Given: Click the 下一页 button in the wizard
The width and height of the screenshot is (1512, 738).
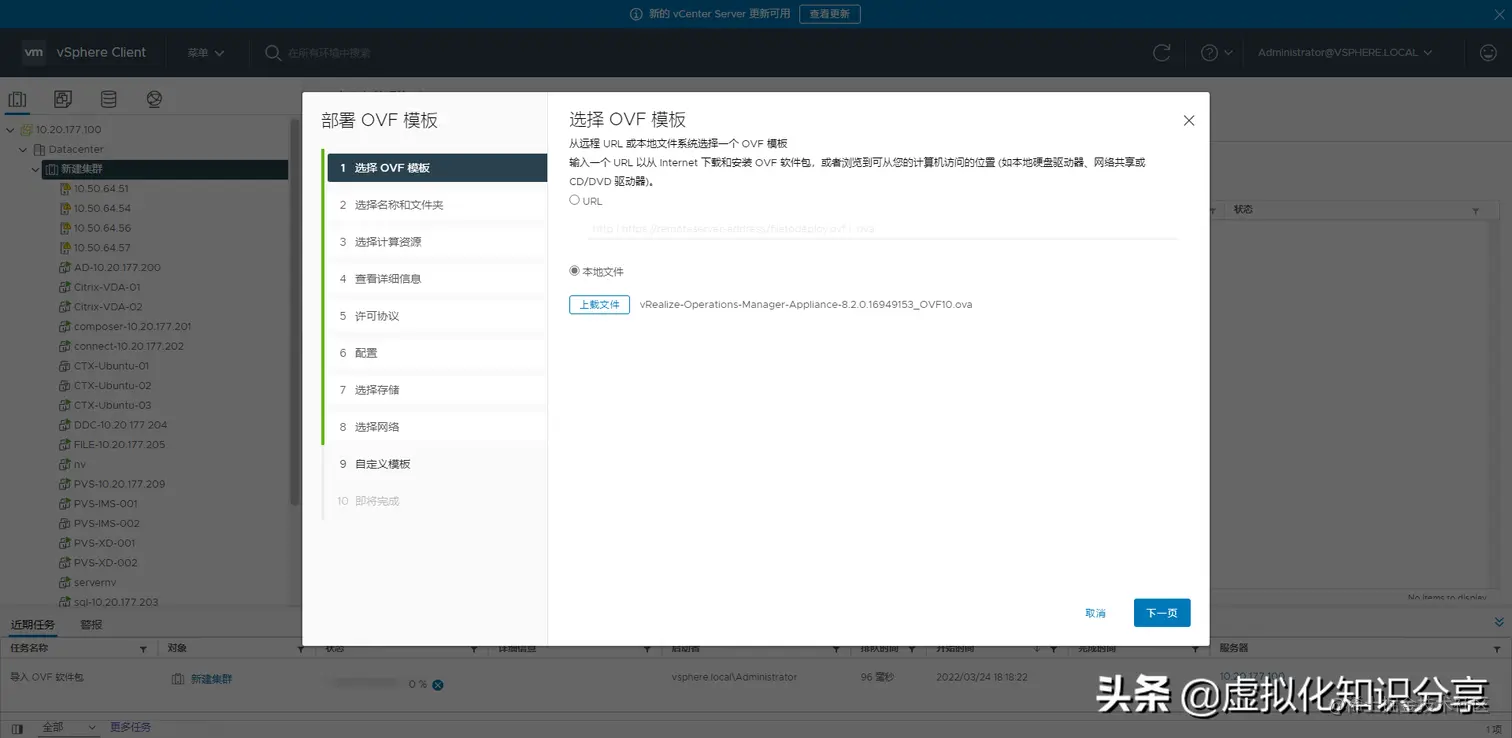Looking at the screenshot, I should tap(1161, 612).
